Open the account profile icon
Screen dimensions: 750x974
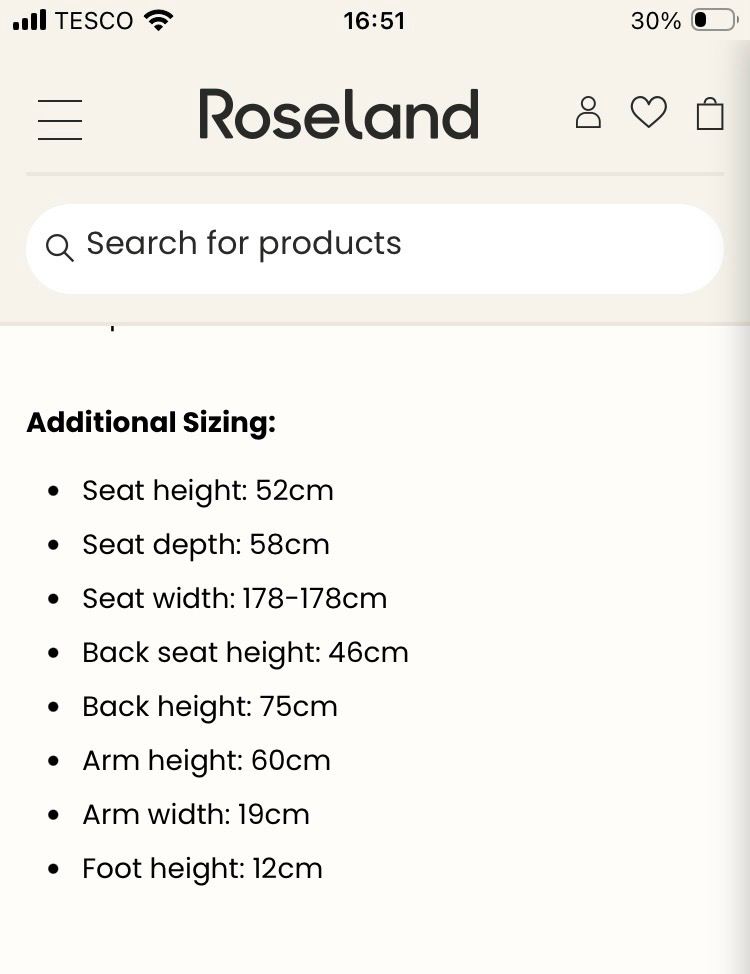coord(588,113)
